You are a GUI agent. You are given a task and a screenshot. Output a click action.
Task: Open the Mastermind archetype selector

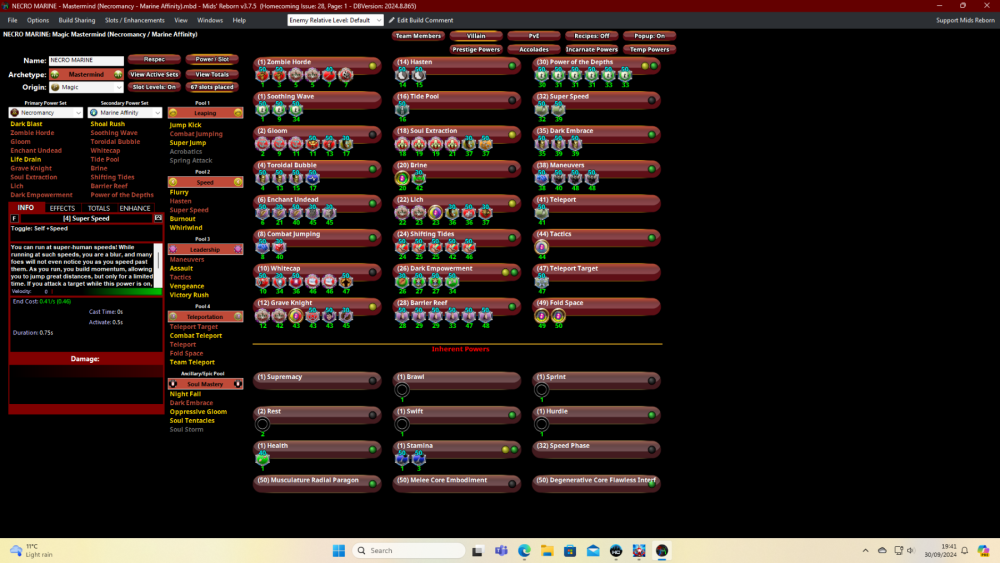pyautogui.click(x=86, y=75)
